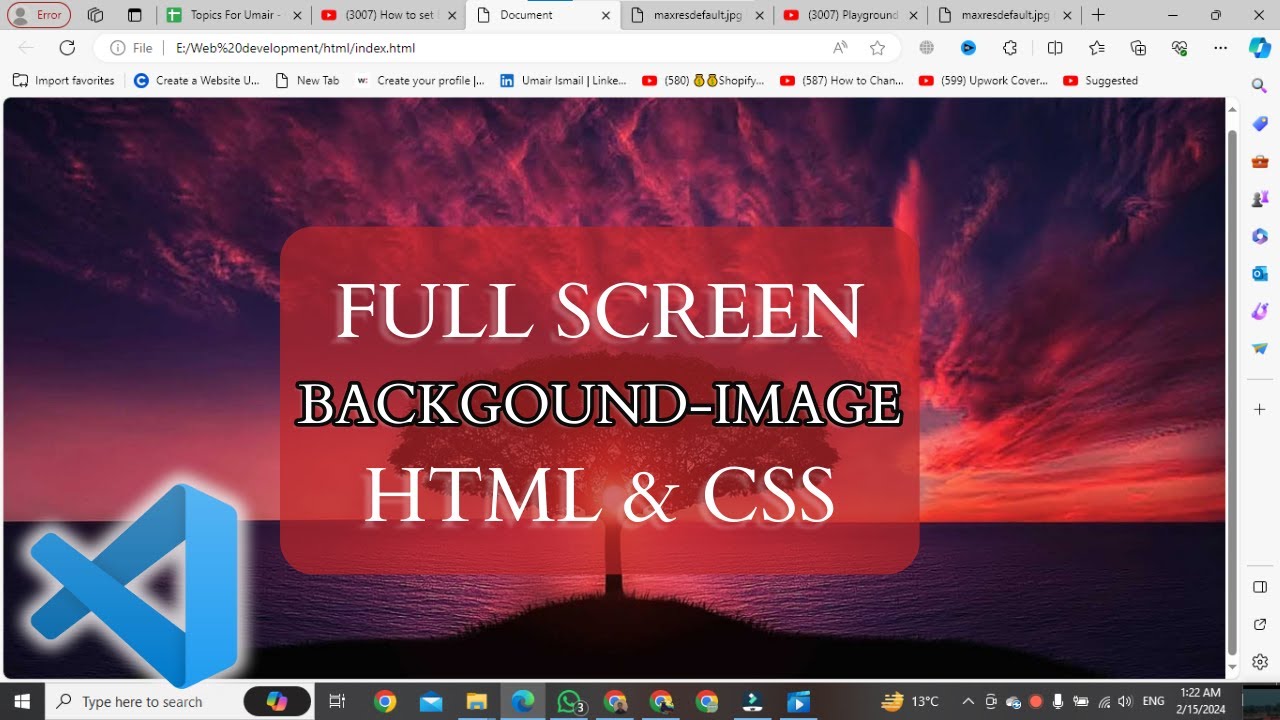View site information File icon
The height and width of the screenshot is (720, 1280).
(x=131, y=48)
